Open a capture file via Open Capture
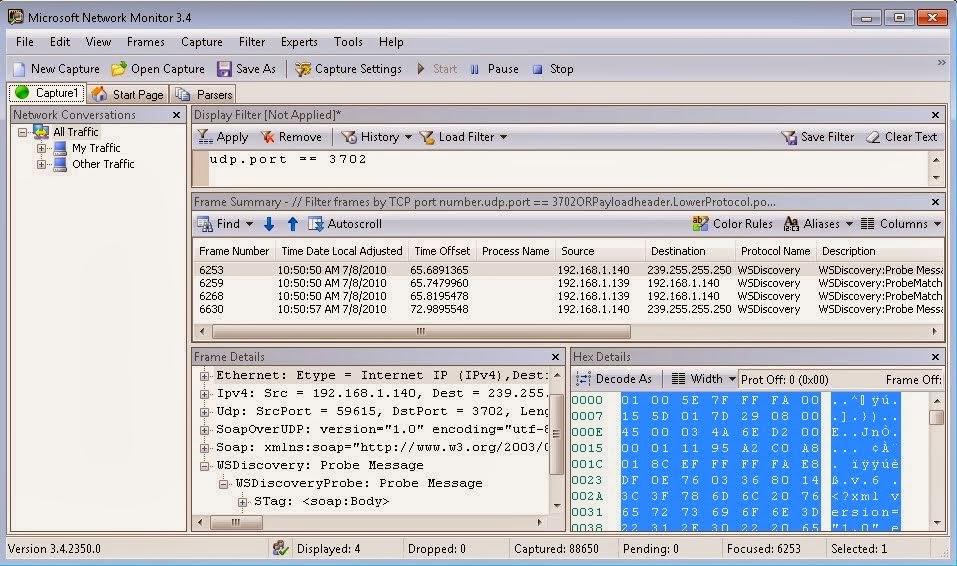Viewport: 957px width, 566px height. [x=158, y=69]
